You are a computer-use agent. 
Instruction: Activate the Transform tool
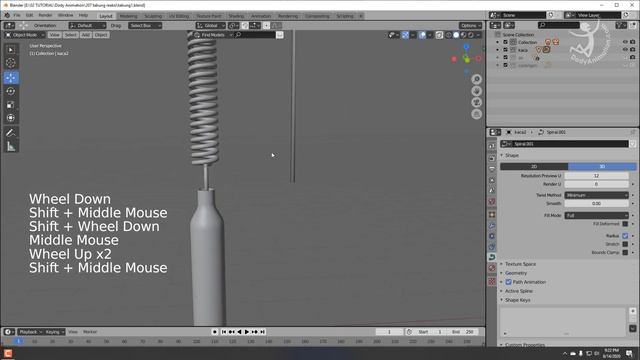pyautogui.click(x=11, y=118)
